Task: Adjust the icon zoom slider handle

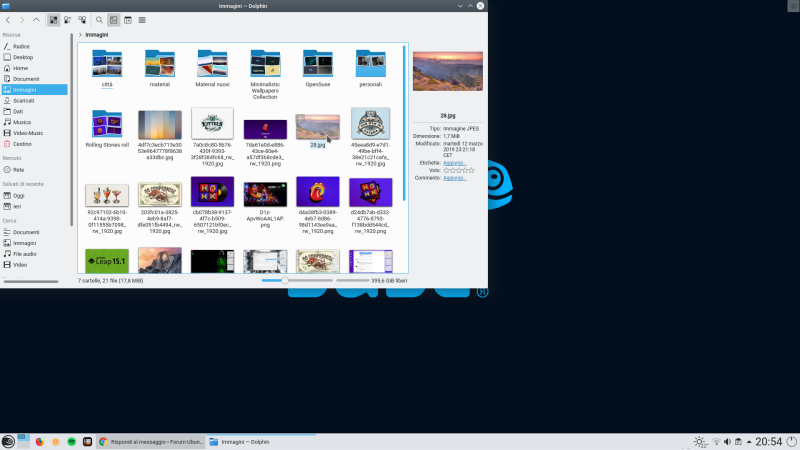Action: coord(285,281)
